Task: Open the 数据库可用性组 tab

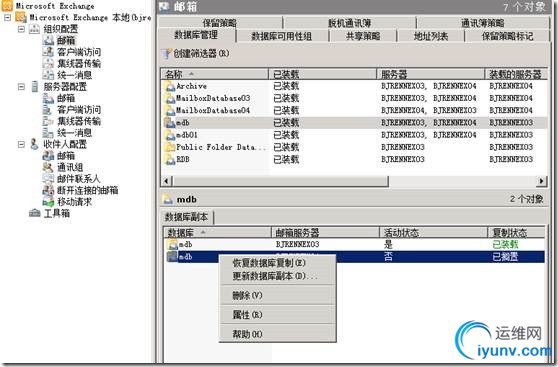Action: pyautogui.click(x=282, y=36)
